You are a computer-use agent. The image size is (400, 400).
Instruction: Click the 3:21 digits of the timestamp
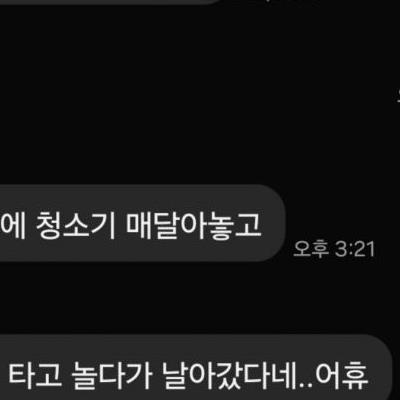click(355, 249)
